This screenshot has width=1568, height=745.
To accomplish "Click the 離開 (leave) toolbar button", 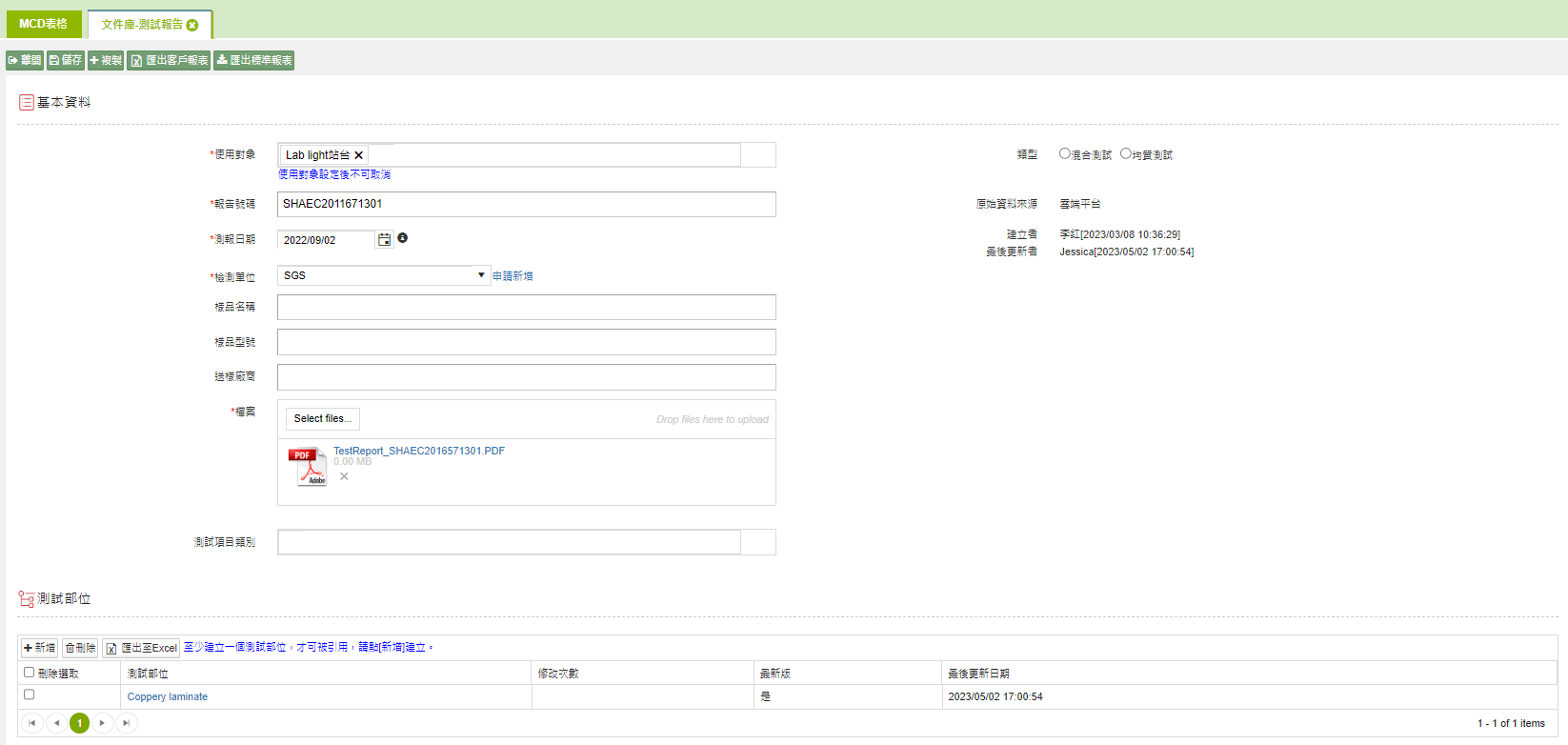I will pos(25,60).
